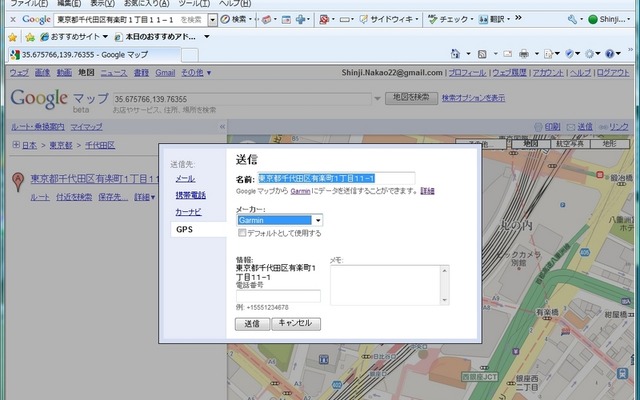Screen dimensions: 640x400
Task: Click the Google Toolbar search compass icon
Action: [x=225, y=19]
